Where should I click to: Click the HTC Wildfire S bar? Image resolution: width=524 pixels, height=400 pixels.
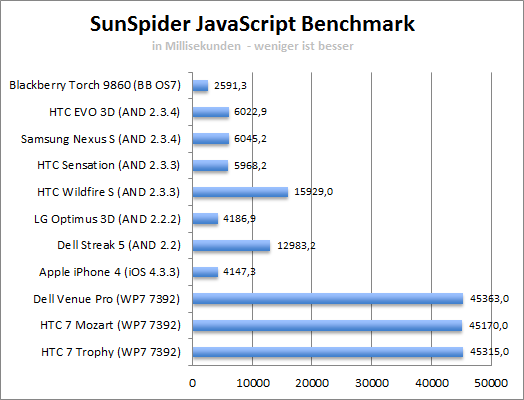click(x=240, y=192)
